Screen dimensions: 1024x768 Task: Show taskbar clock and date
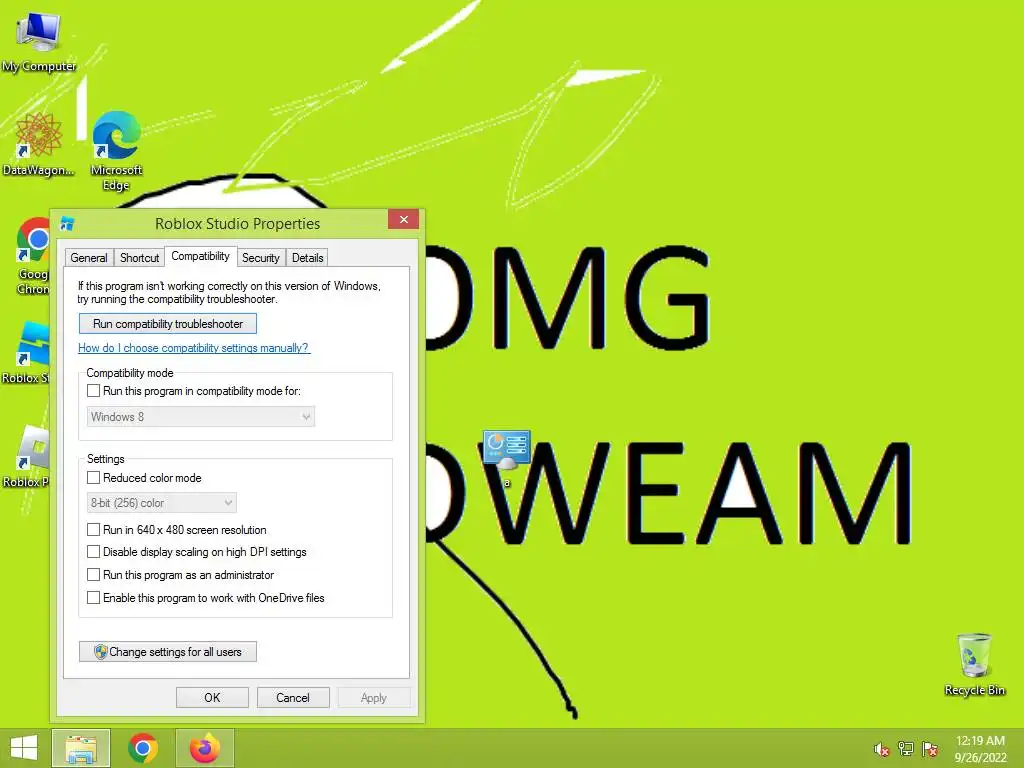coord(980,749)
